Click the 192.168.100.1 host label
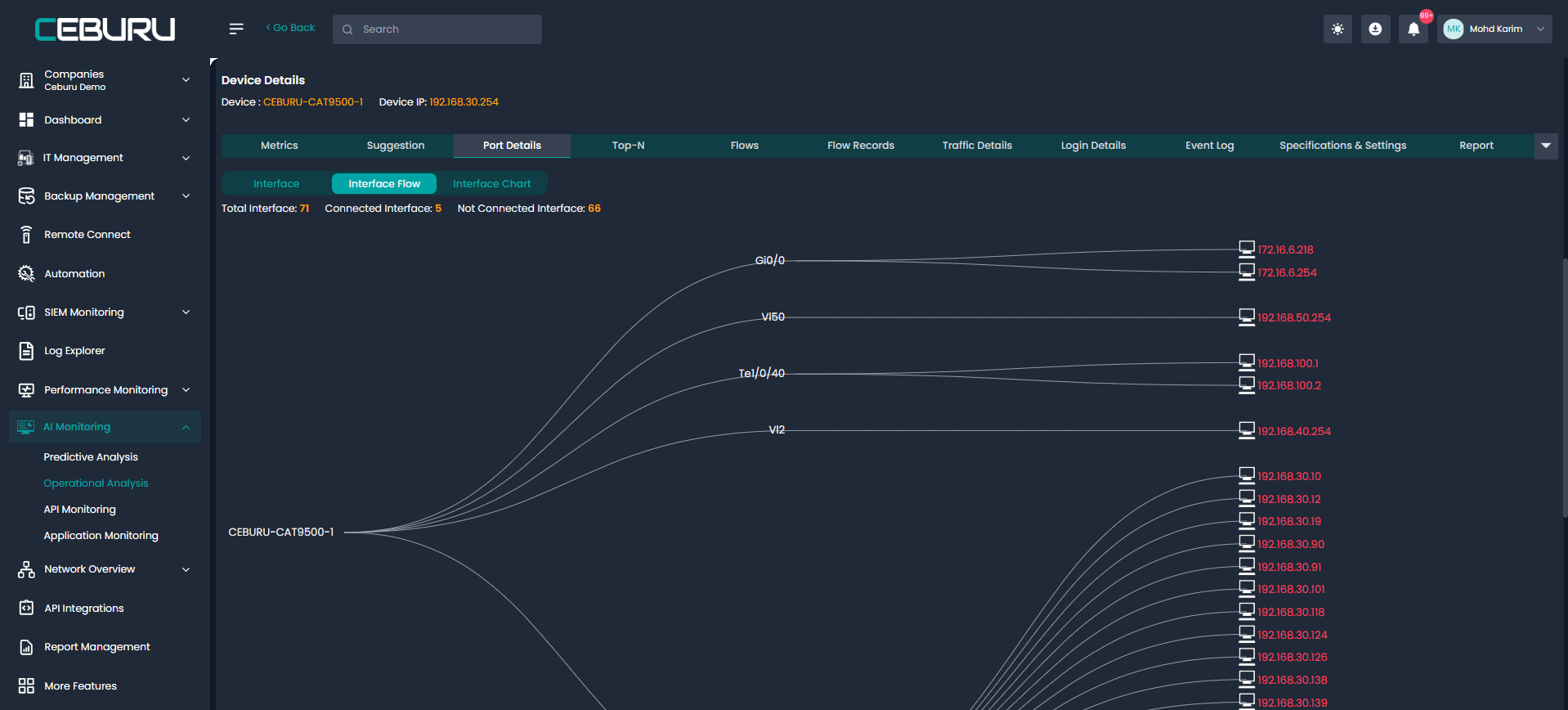Screen dimensions: 1568x710 coord(1288,363)
